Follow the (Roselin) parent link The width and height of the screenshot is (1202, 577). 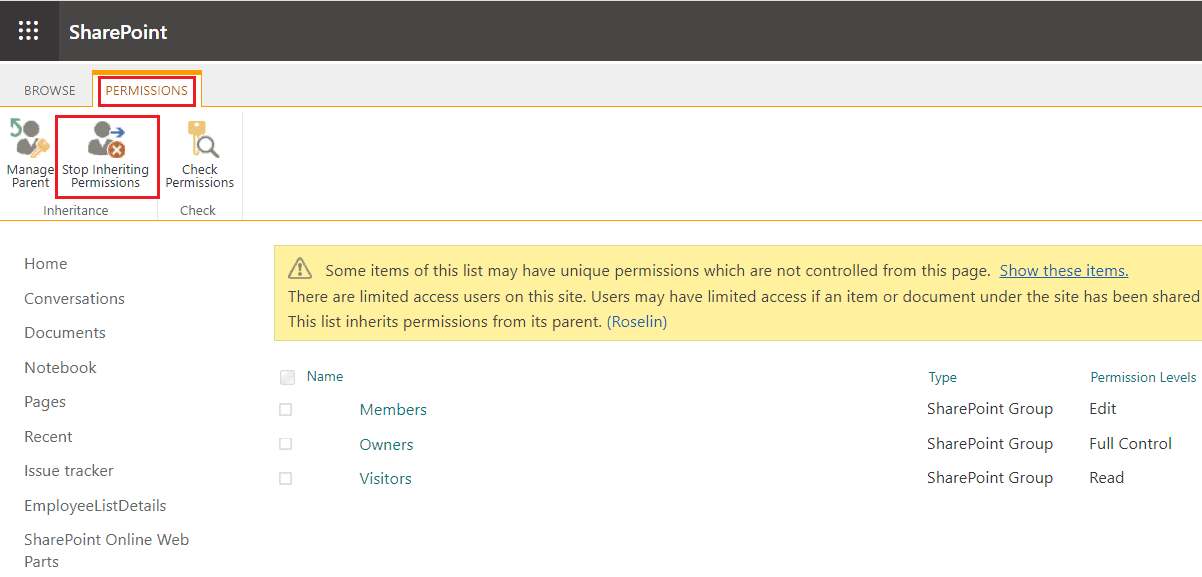637,322
